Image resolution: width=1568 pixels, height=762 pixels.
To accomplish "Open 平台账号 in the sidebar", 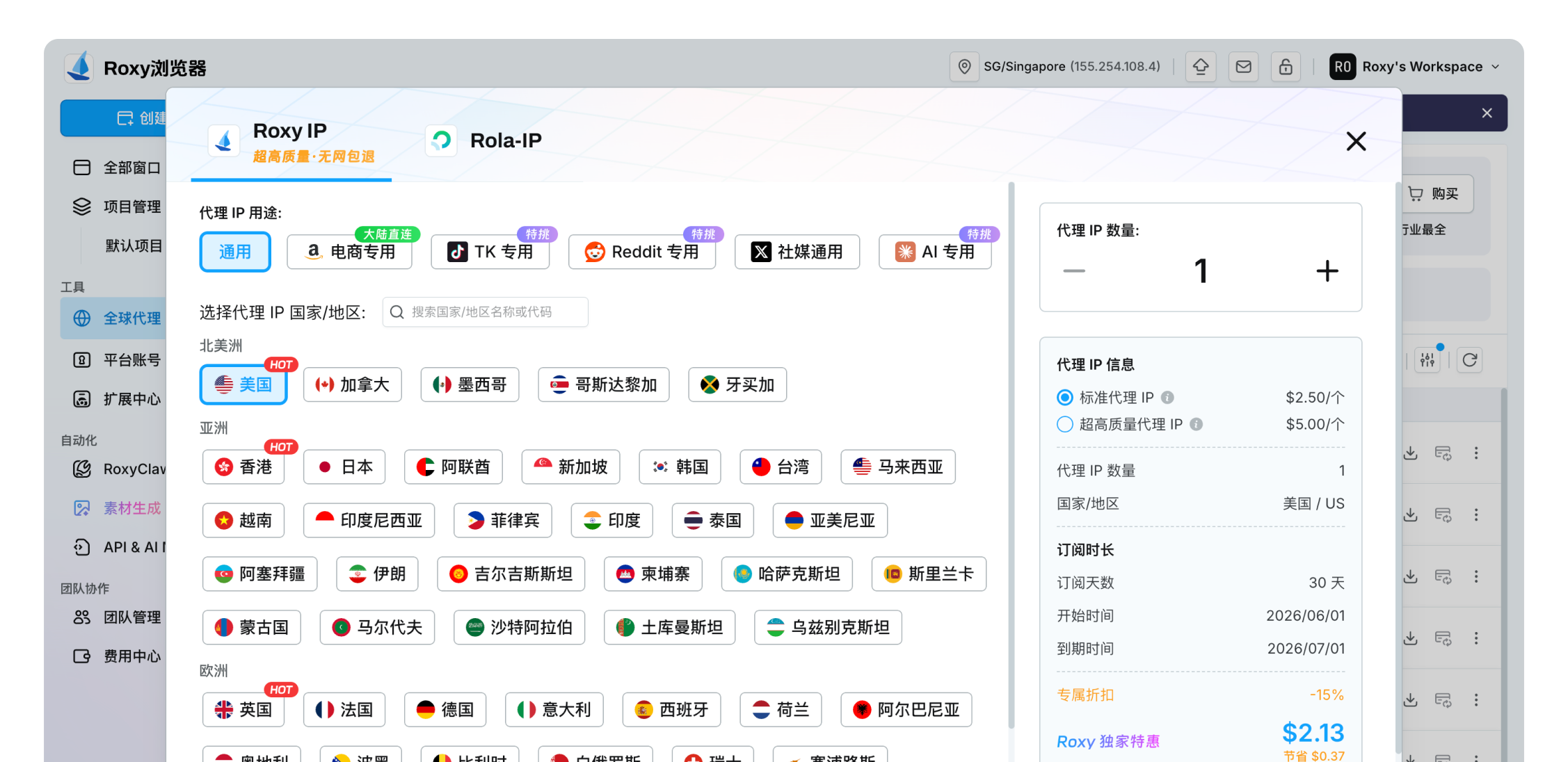I will [x=117, y=360].
